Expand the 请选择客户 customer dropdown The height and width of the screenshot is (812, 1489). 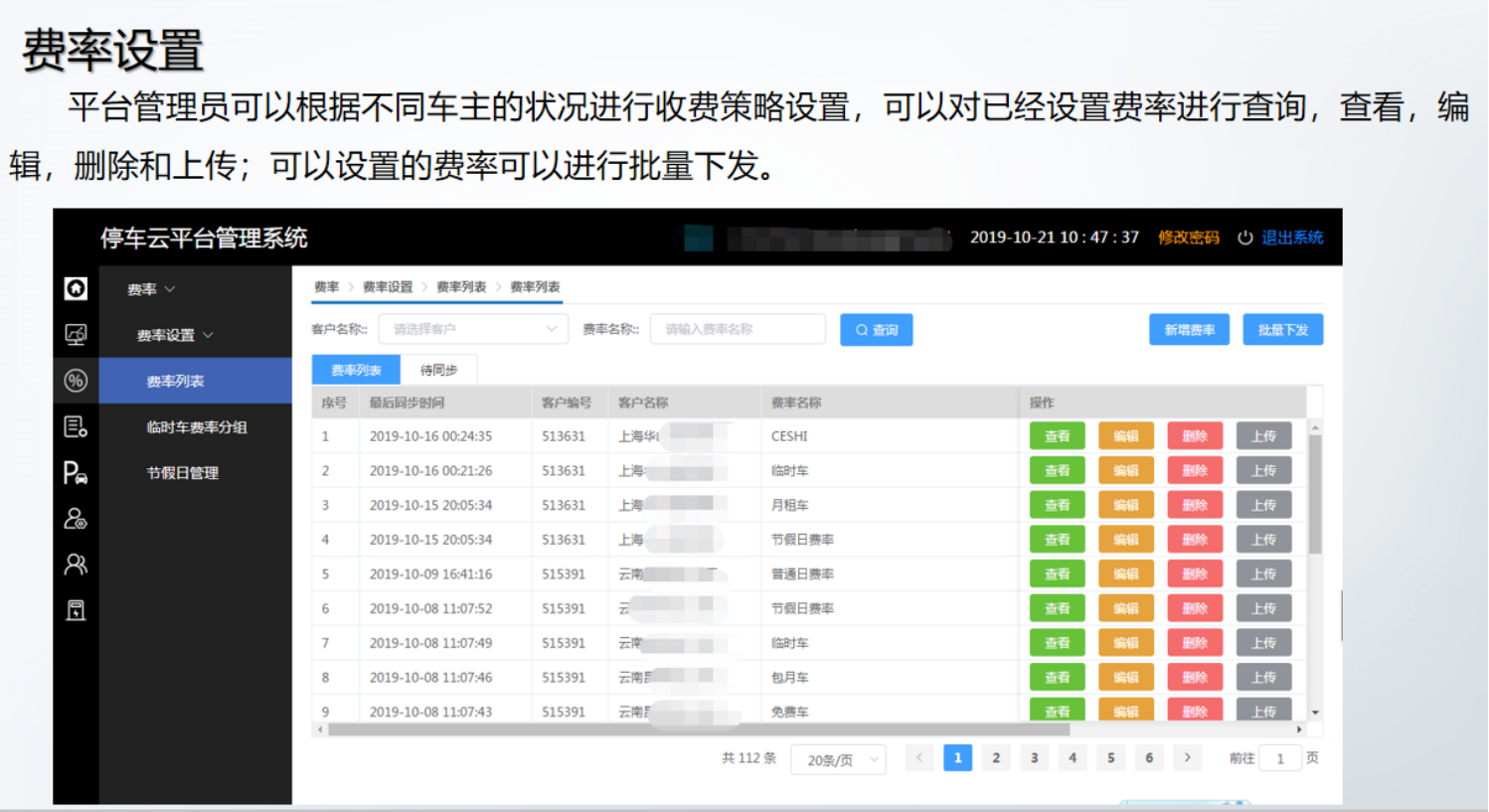(x=473, y=329)
